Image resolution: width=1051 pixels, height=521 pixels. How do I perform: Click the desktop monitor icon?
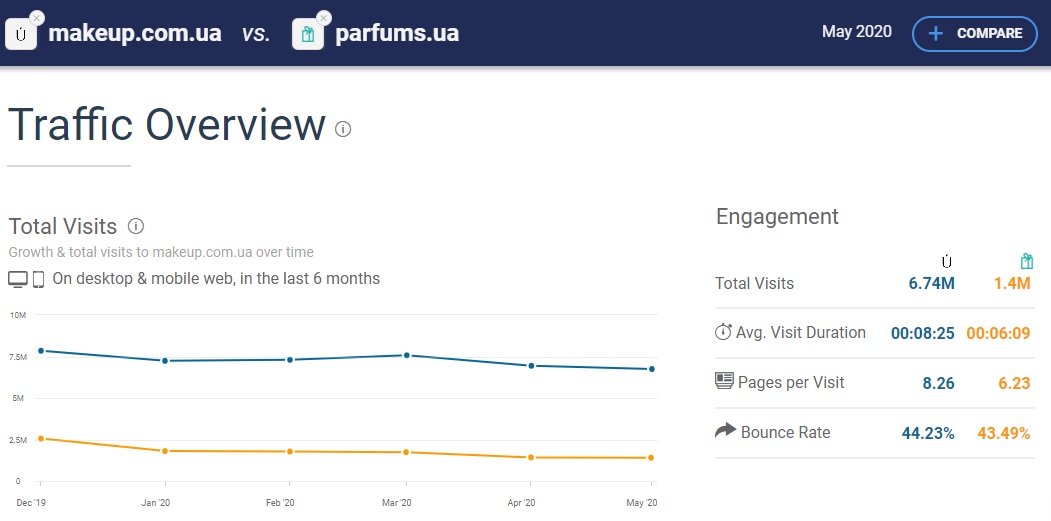point(18,279)
